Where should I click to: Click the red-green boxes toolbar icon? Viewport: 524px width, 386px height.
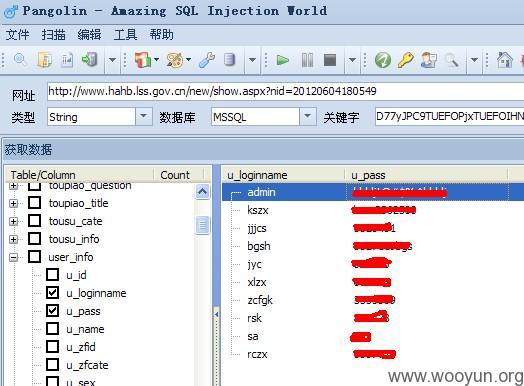click(x=143, y=60)
